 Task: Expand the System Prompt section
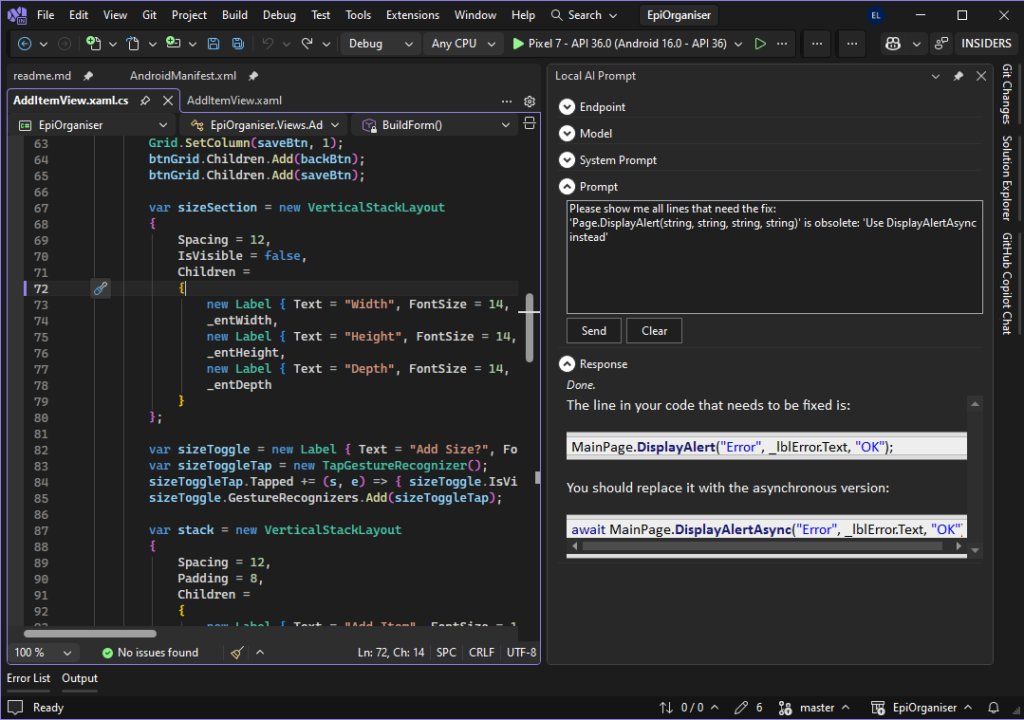click(x=568, y=160)
